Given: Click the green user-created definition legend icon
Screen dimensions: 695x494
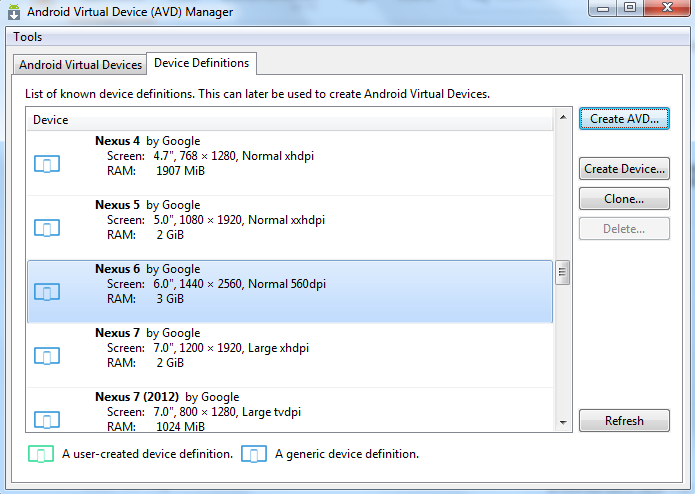Looking at the screenshot, I should 41,454.
